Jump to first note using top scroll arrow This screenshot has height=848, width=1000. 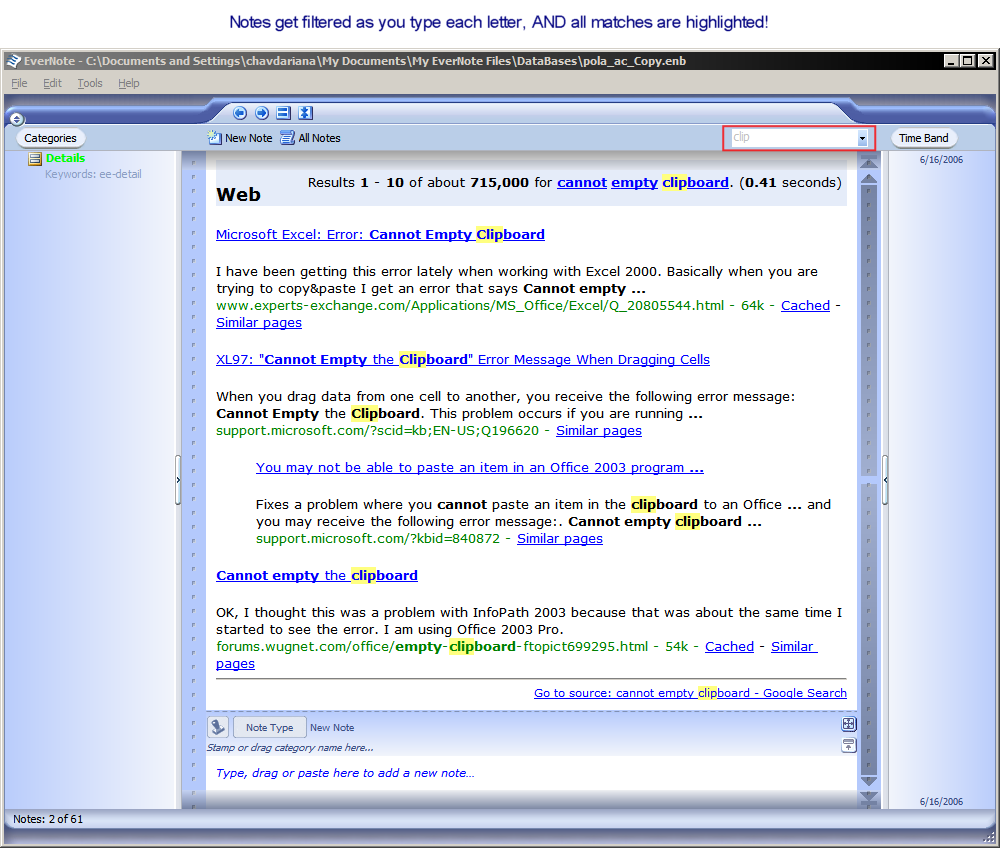point(869,162)
